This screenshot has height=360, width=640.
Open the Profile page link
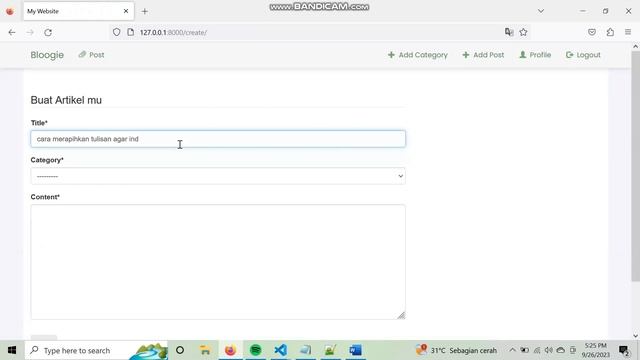click(535, 55)
